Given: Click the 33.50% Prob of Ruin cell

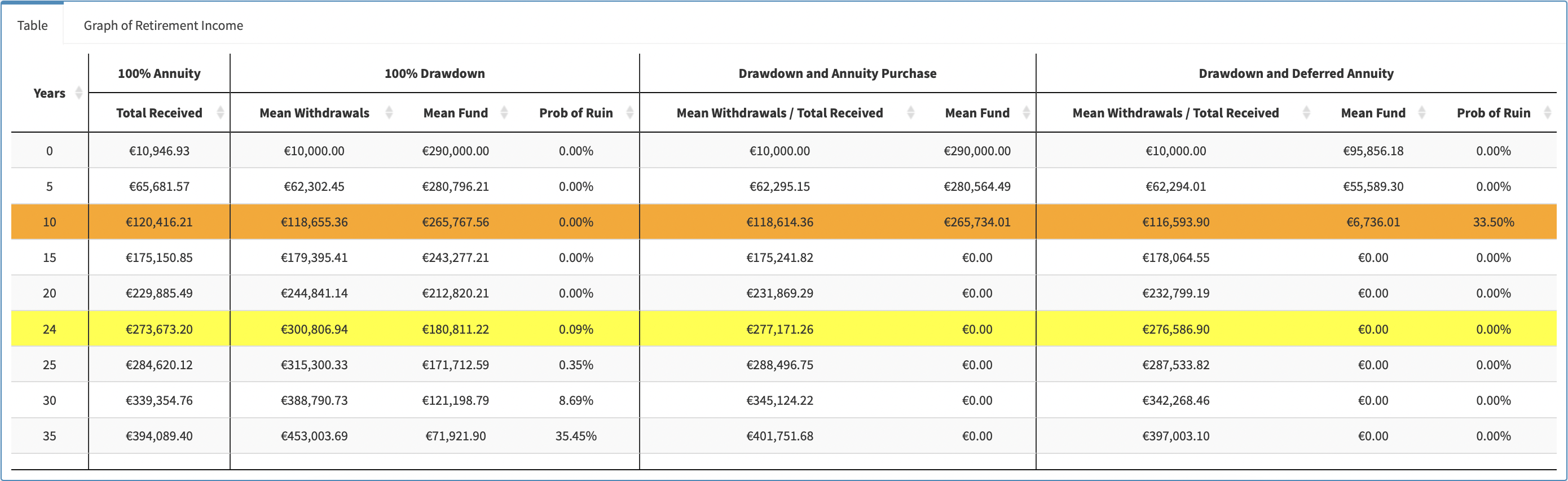Looking at the screenshot, I should [x=1493, y=222].
